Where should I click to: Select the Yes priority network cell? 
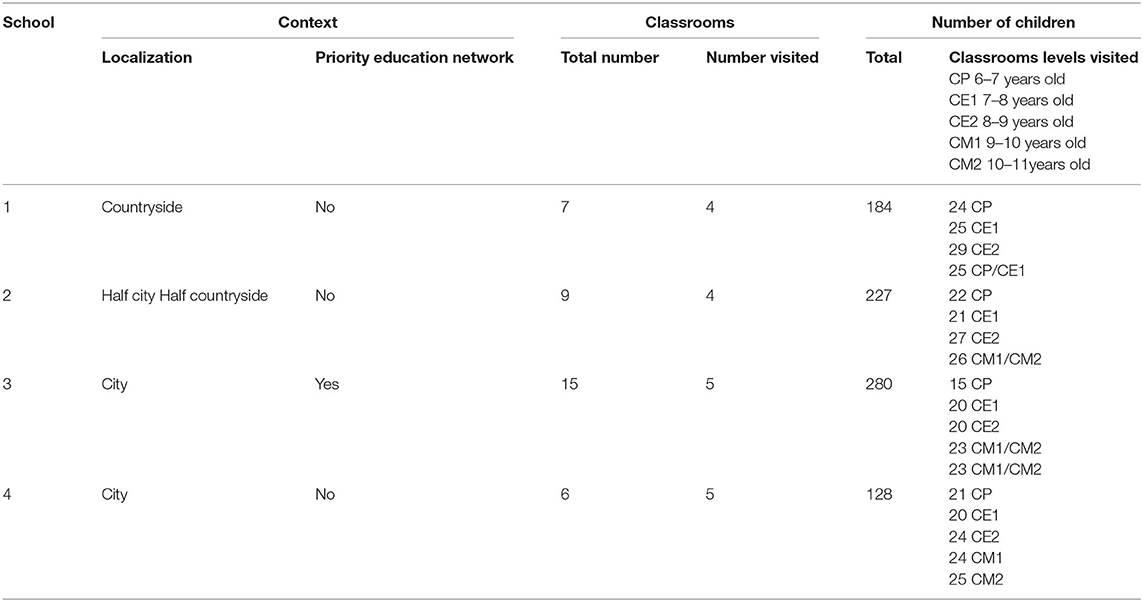(327, 384)
